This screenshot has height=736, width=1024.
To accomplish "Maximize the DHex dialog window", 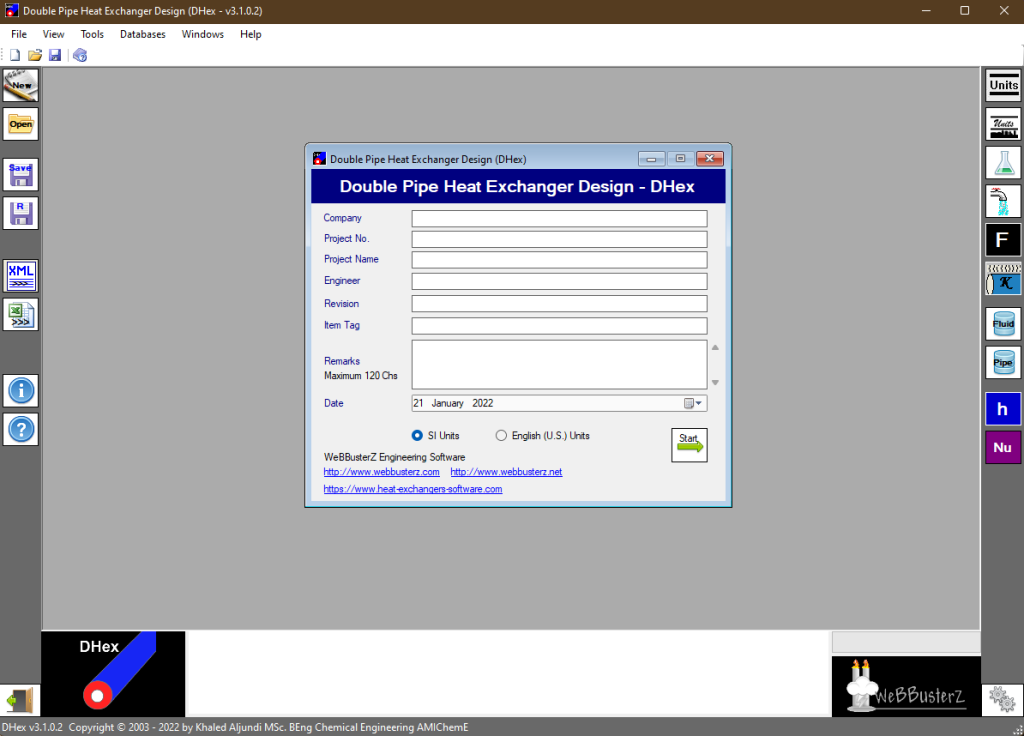I will point(680,159).
